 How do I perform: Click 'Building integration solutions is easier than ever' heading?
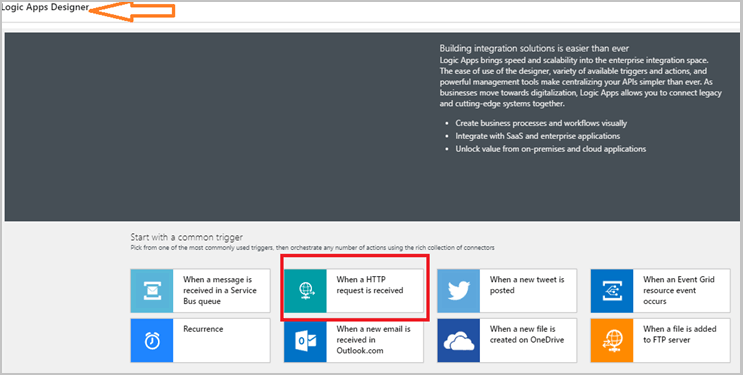(x=534, y=48)
